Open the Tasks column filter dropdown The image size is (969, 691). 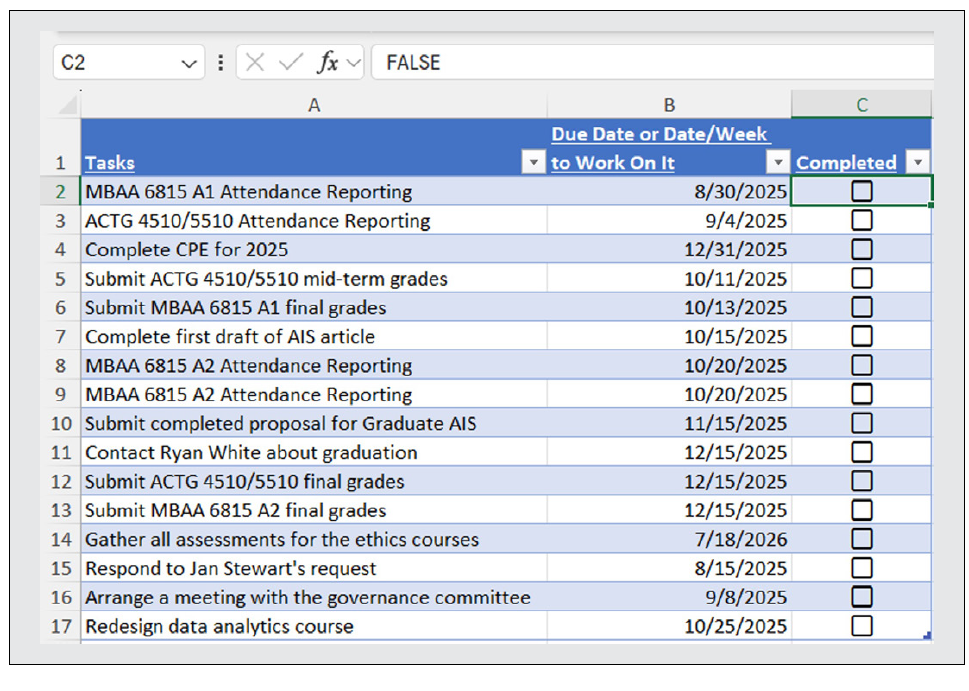535,163
